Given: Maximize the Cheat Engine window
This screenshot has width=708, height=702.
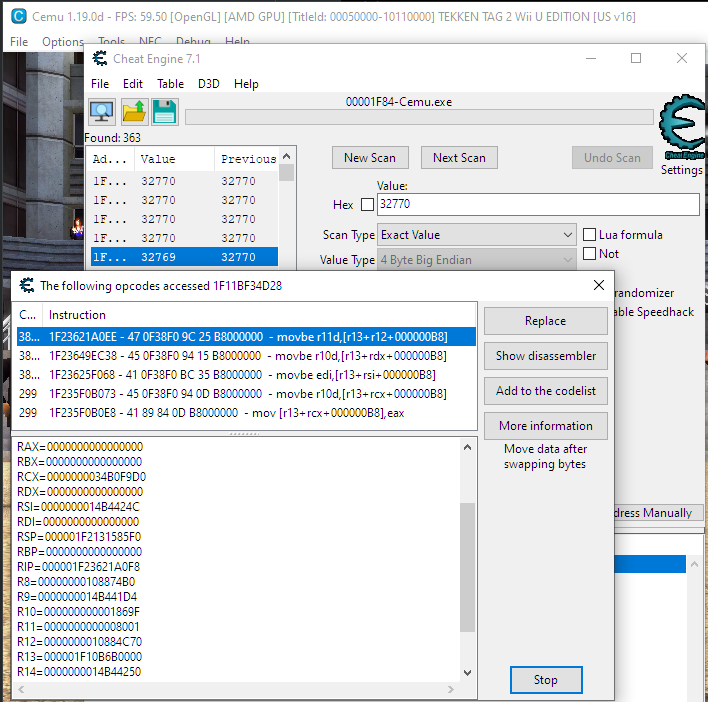Looking at the screenshot, I should (636, 58).
